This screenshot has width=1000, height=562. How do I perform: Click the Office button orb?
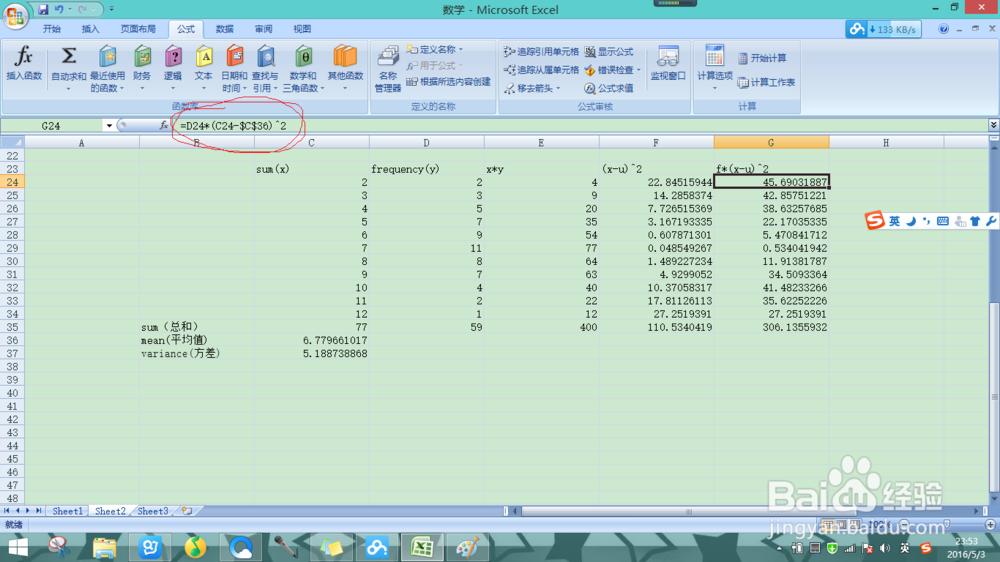15,15
